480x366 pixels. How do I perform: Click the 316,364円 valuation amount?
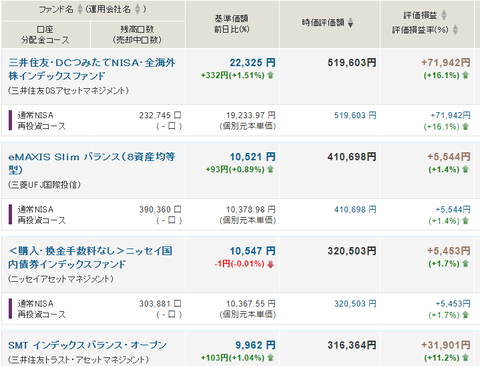(352, 345)
